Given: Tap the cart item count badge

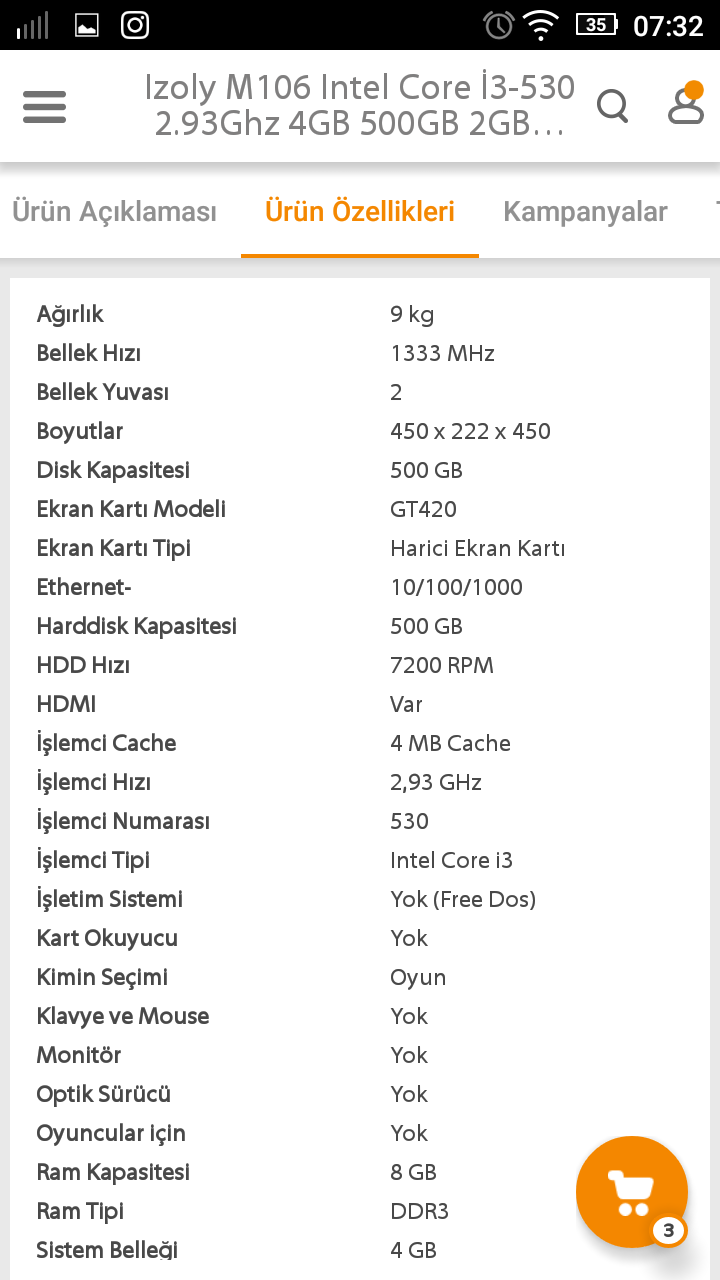Looking at the screenshot, I should [669, 1230].
